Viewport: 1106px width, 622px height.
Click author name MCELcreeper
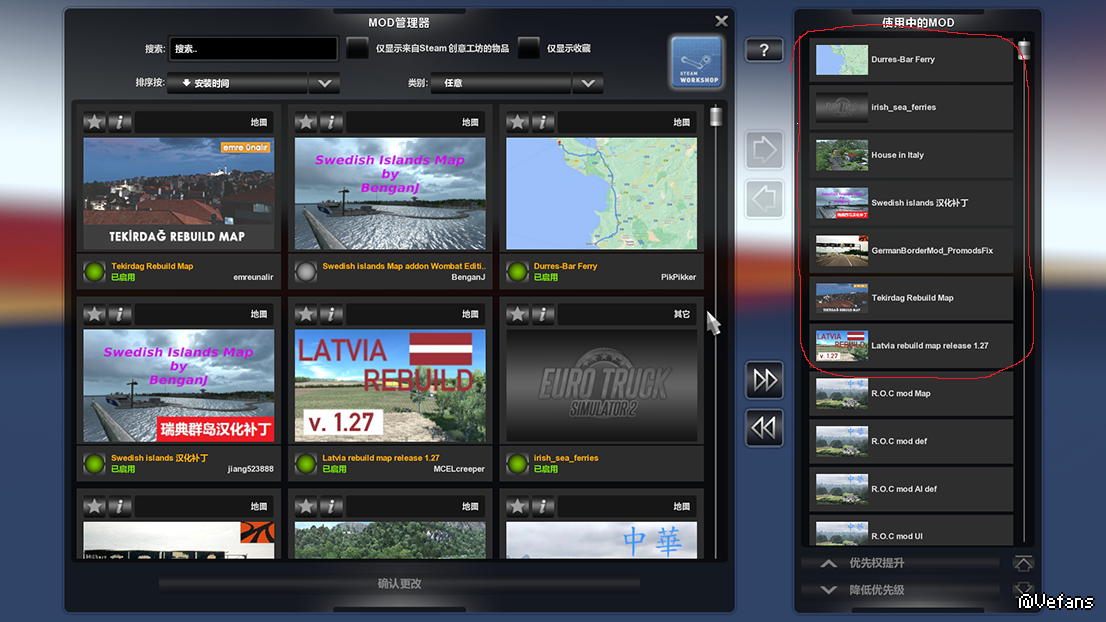(x=458, y=469)
